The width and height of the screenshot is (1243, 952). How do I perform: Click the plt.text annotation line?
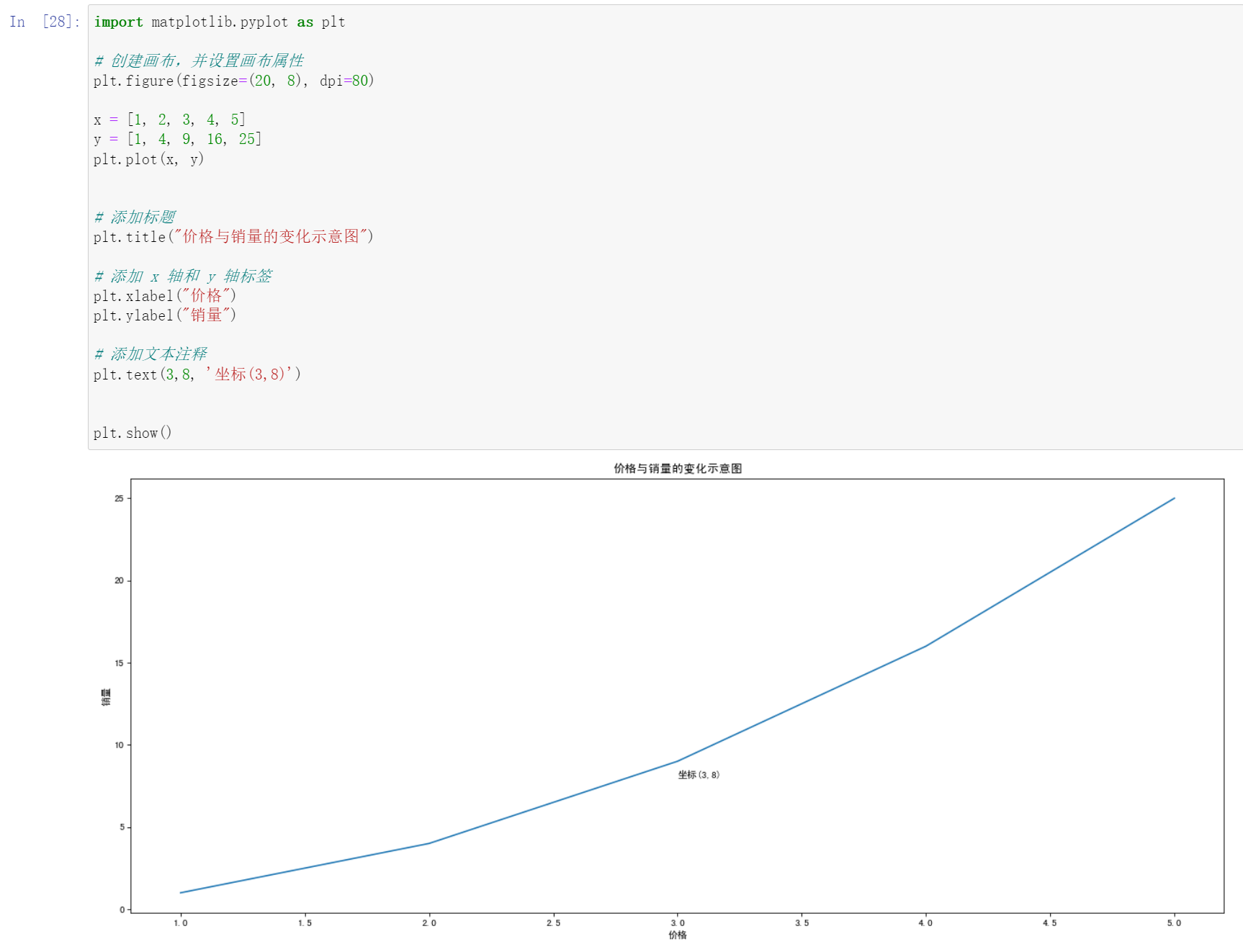click(197, 374)
